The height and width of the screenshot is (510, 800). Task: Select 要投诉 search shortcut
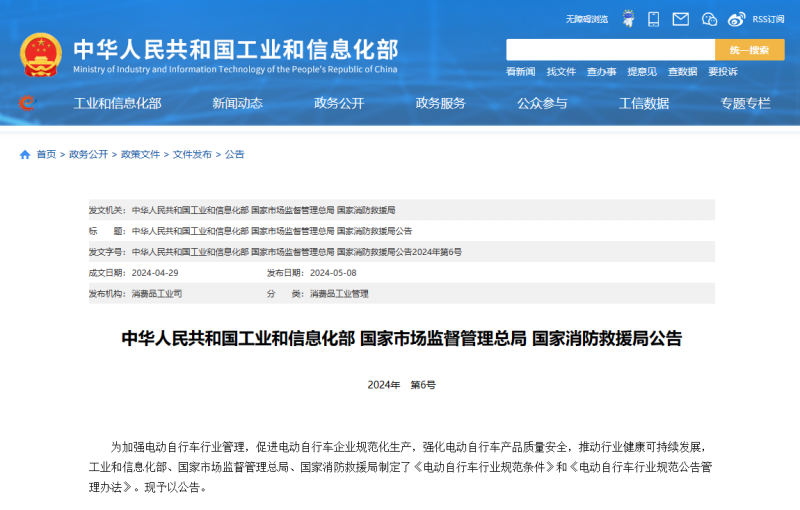(722, 72)
